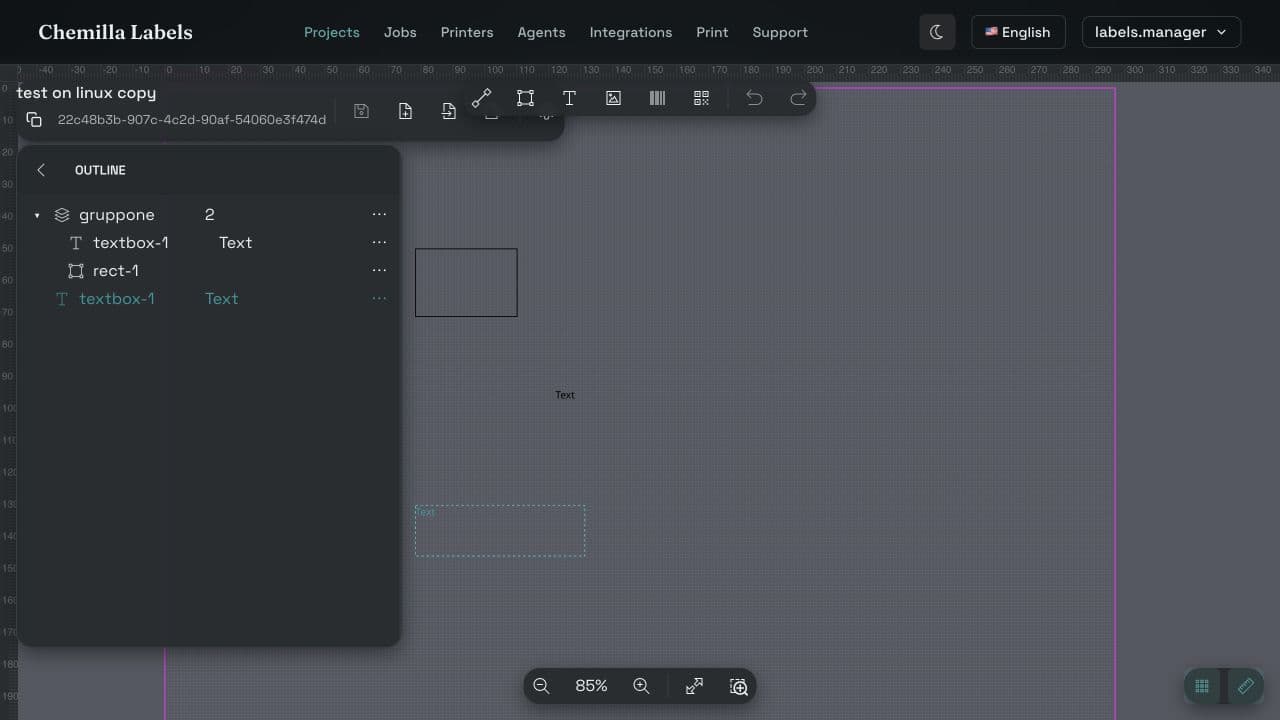
Task: Open the labels.manager user menu
Action: 1161,32
